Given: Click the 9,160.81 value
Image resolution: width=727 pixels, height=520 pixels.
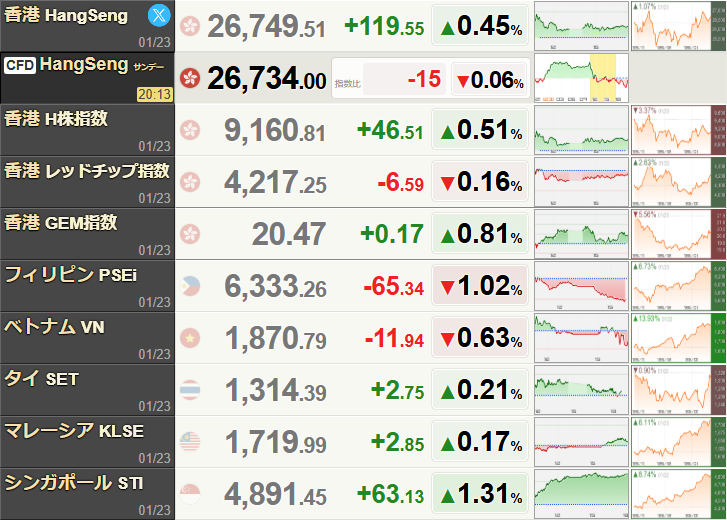Looking at the screenshot, I should [274, 130].
